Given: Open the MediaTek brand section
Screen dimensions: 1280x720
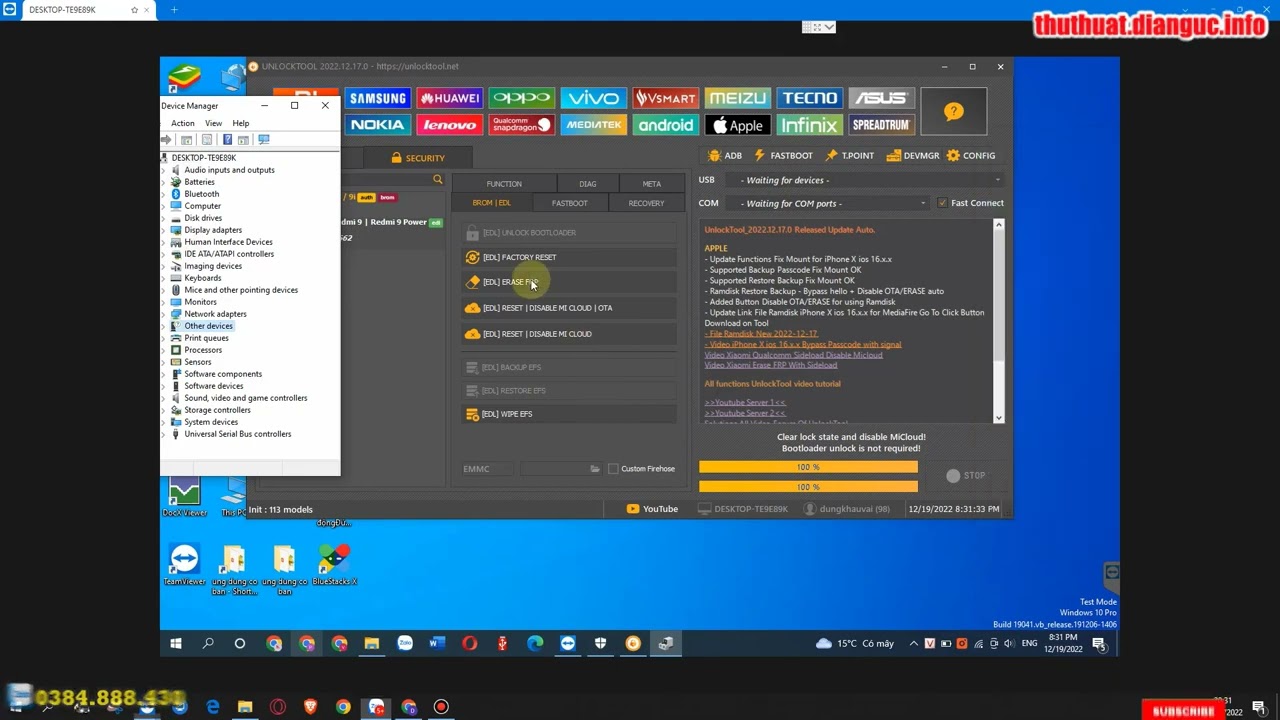Looking at the screenshot, I should [593, 125].
